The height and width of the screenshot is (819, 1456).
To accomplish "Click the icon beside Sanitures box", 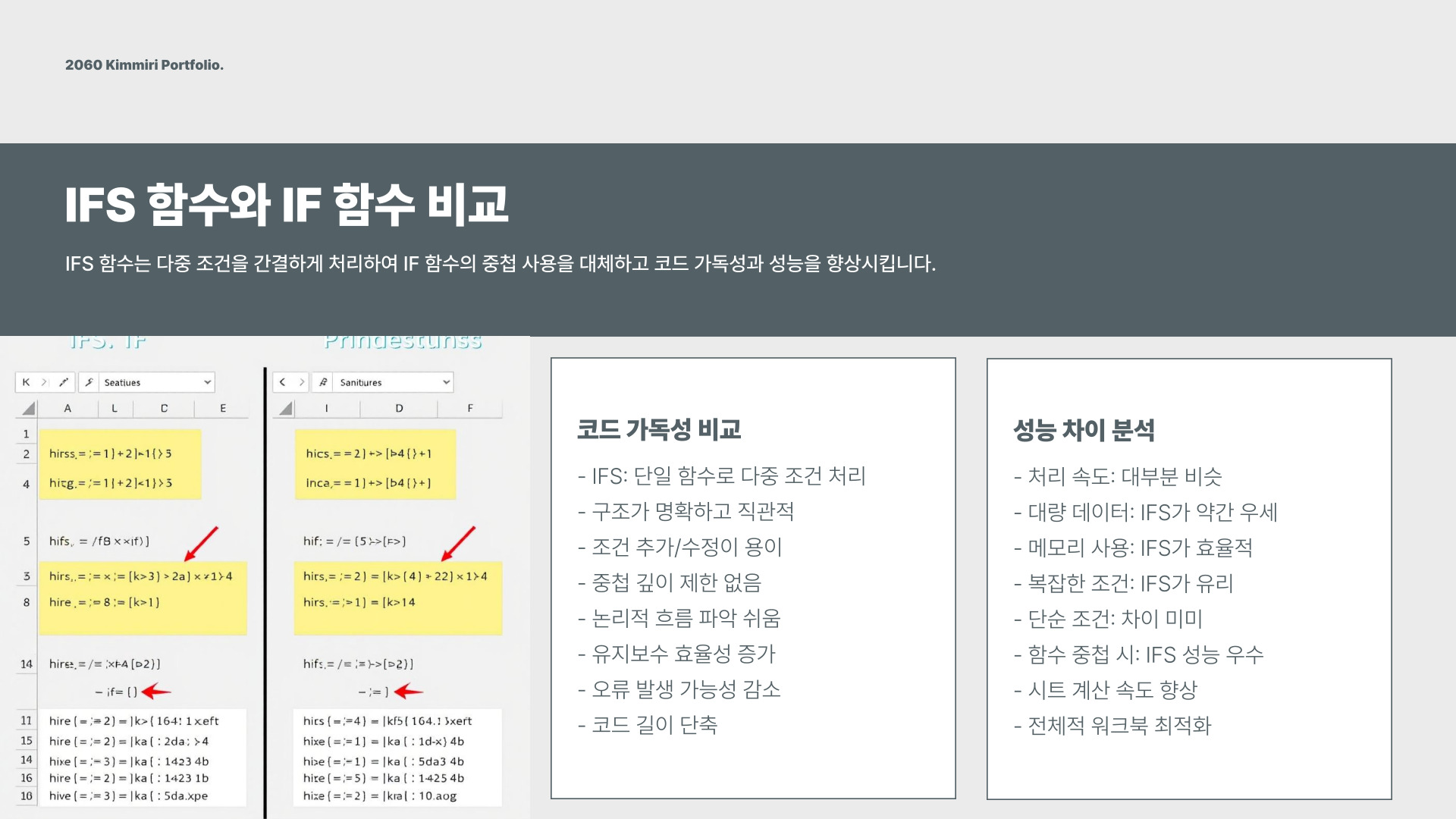I will [324, 382].
